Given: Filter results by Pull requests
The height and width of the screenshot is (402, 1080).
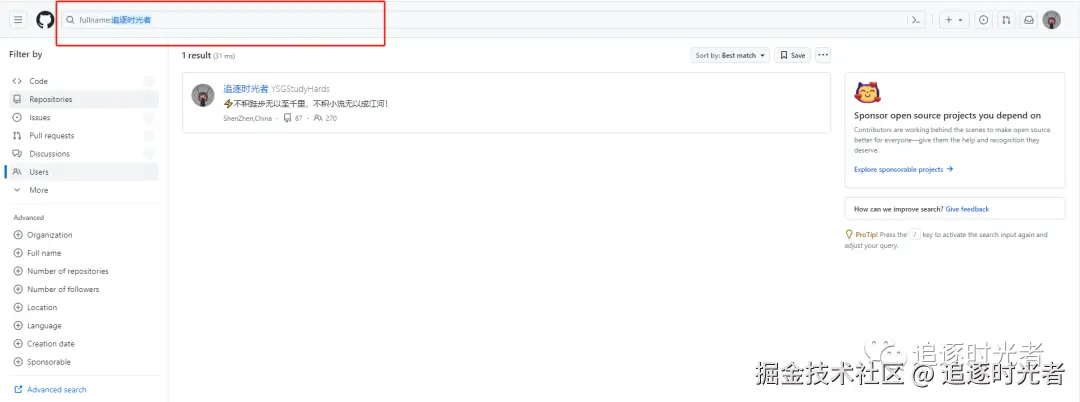Looking at the screenshot, I should [x=83, y=136].
